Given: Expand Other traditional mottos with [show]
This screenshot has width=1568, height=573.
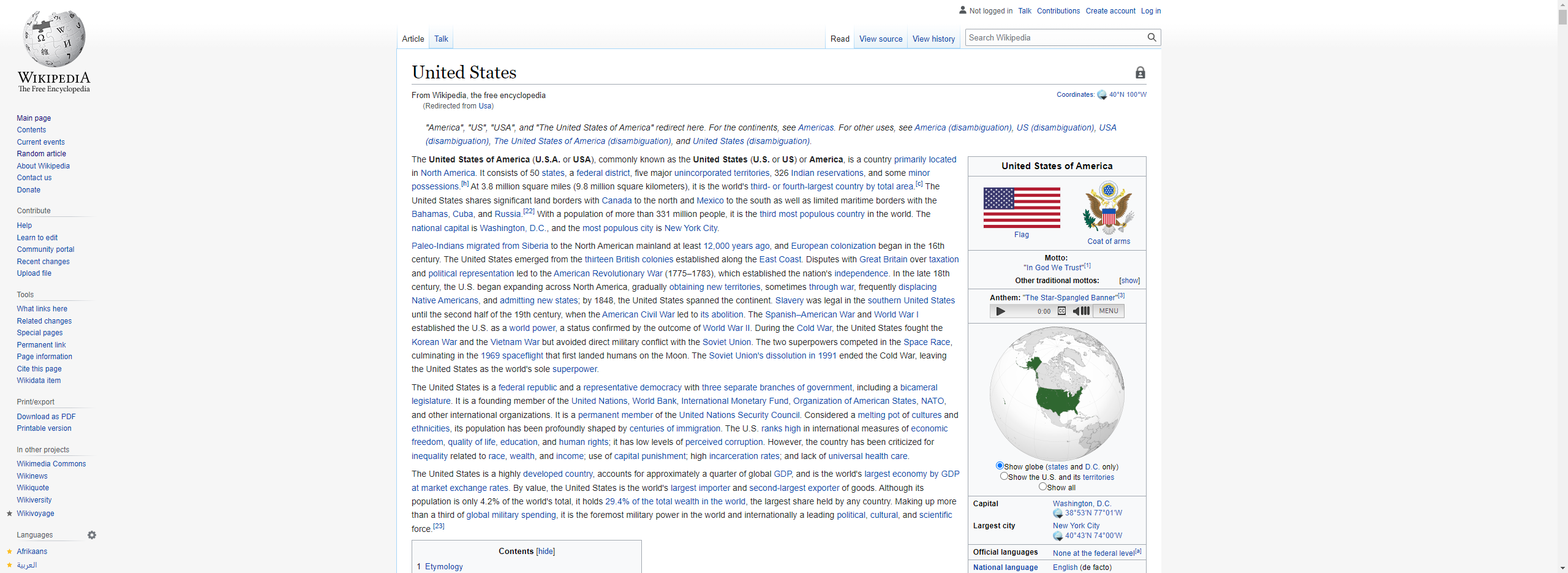Looking at the screenshot, I should pos(1129,281).
